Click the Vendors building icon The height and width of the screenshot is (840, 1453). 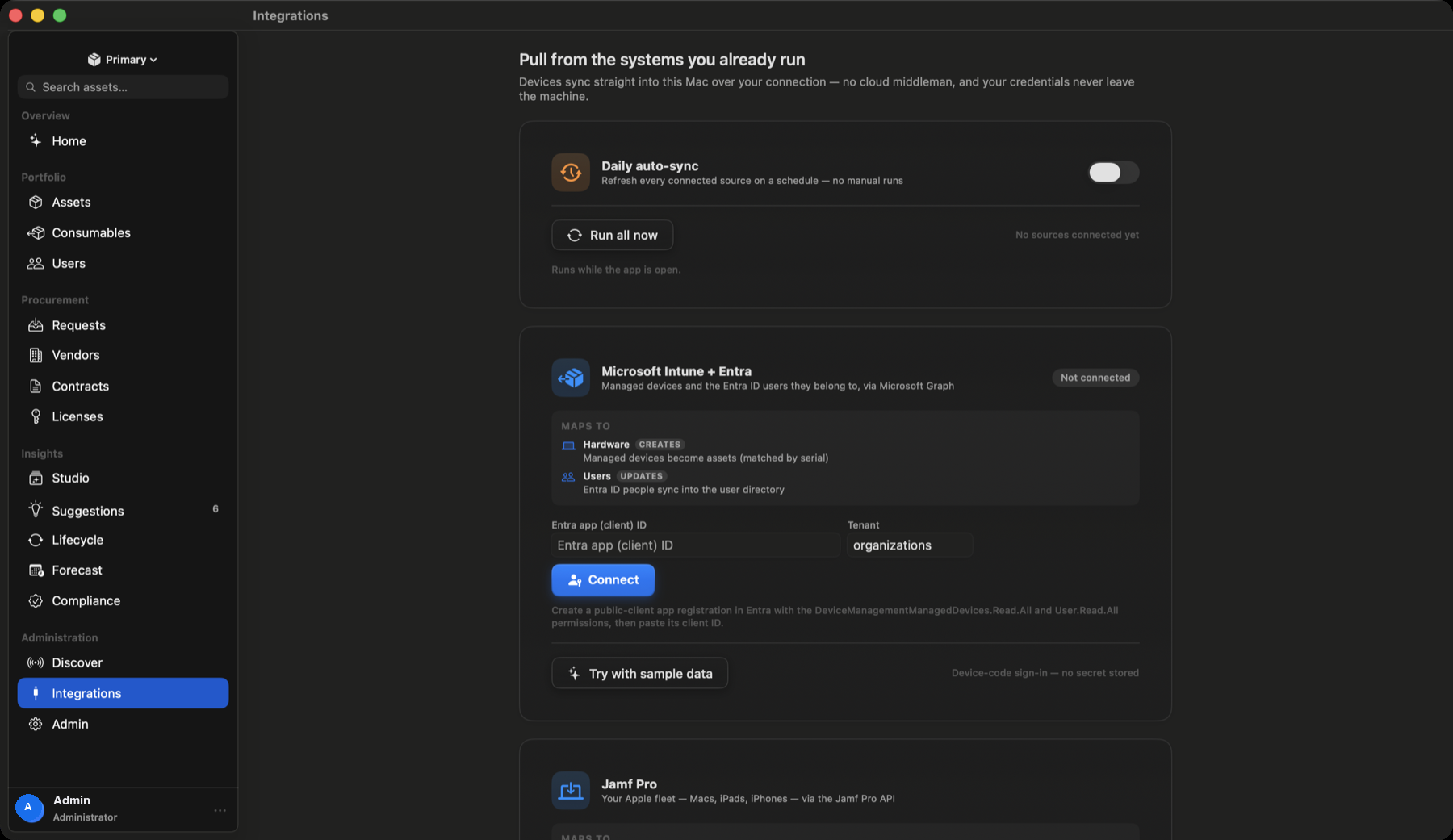click(x=36, y=355)
